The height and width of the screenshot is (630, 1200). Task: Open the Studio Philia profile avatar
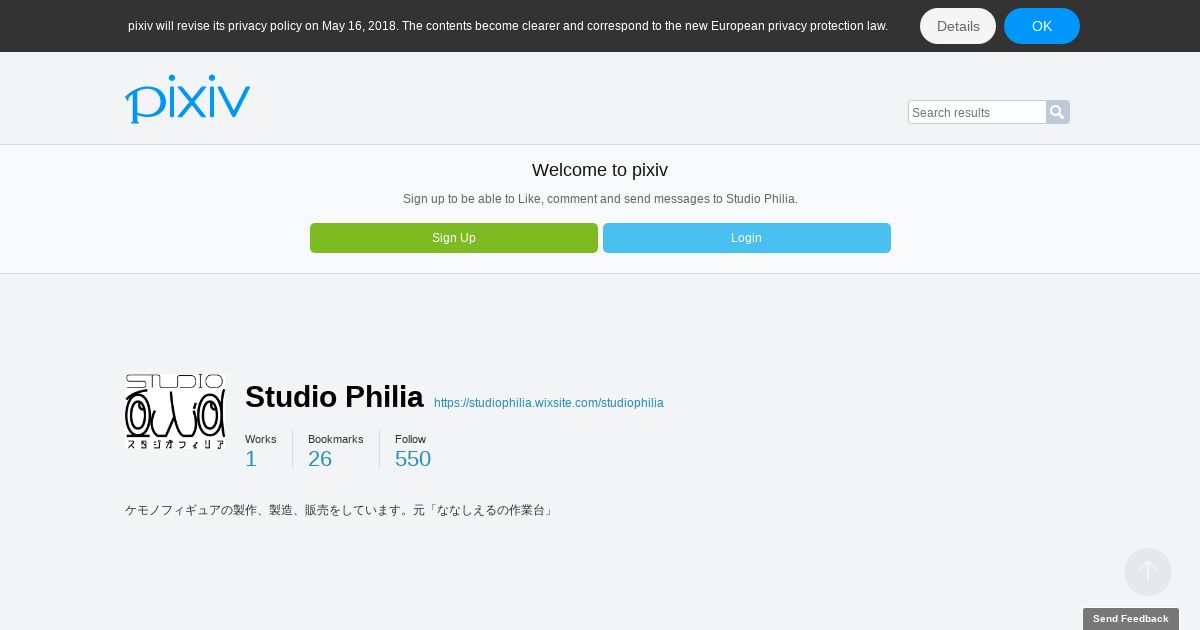(x=175, y=412)
